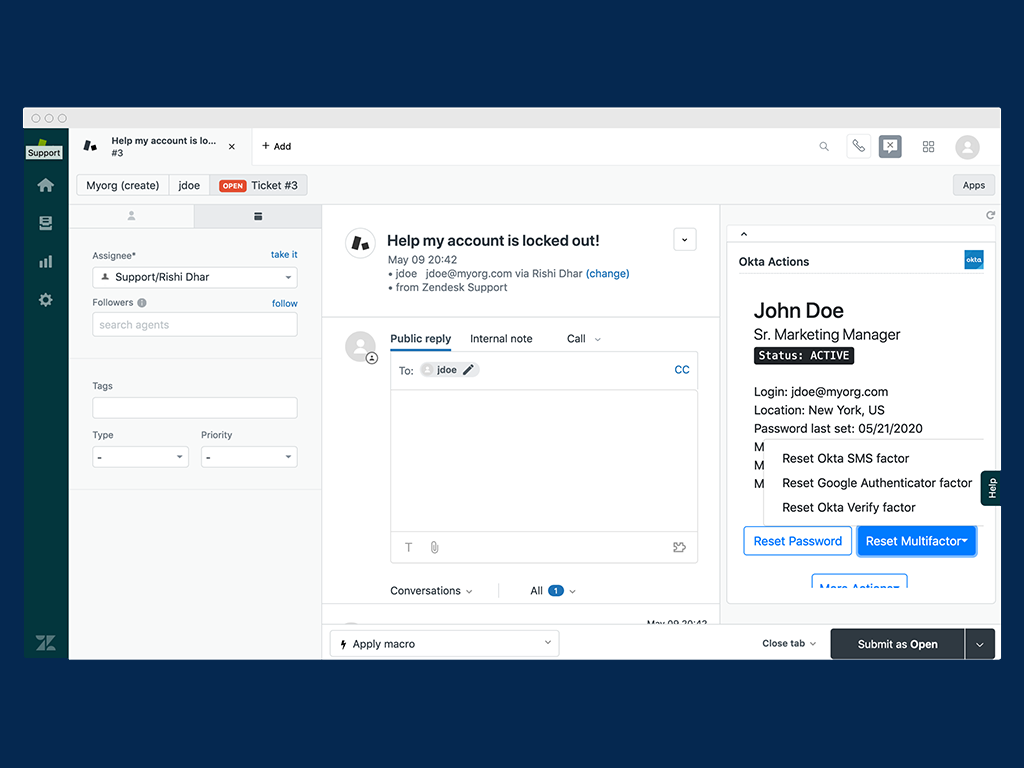Image resolution: width=1024 pixels, height=768 pixels.
Task: Focus the Tags input field
Action: coord(195,408)
